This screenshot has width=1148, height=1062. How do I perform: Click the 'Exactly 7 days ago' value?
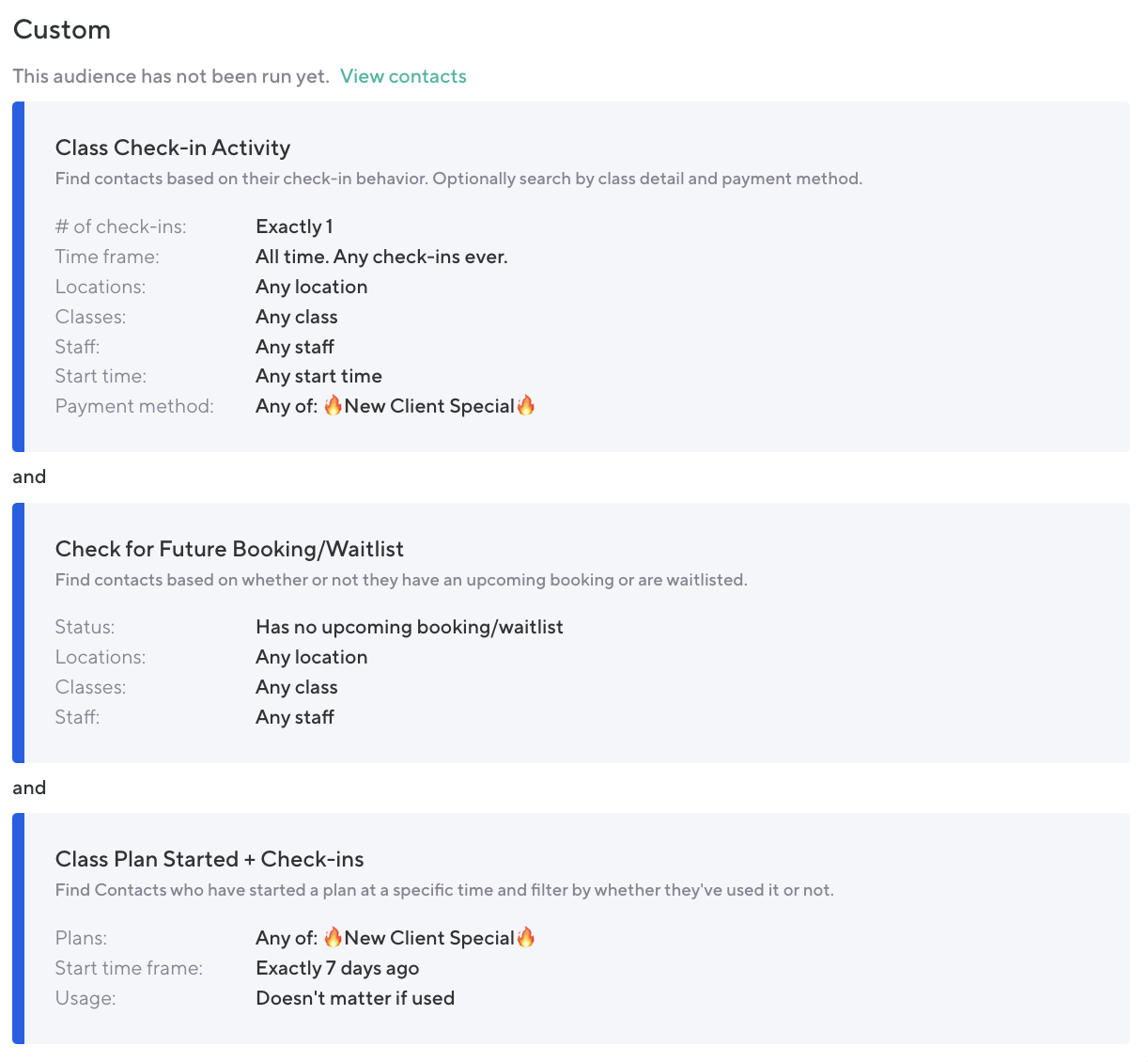(337, 968)
